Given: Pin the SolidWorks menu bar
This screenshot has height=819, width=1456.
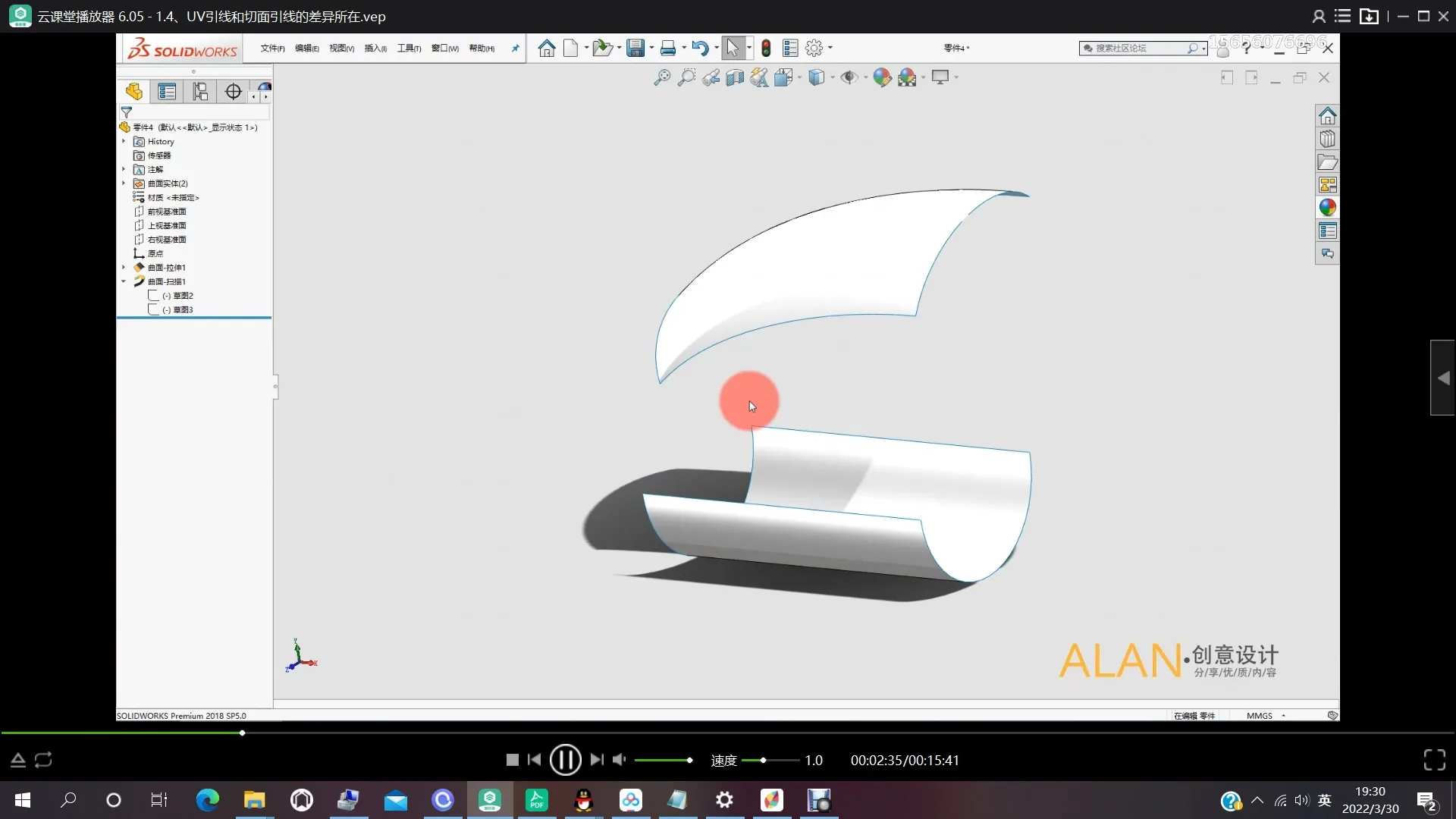Looking at the screenshot, I should pos(516,49).
